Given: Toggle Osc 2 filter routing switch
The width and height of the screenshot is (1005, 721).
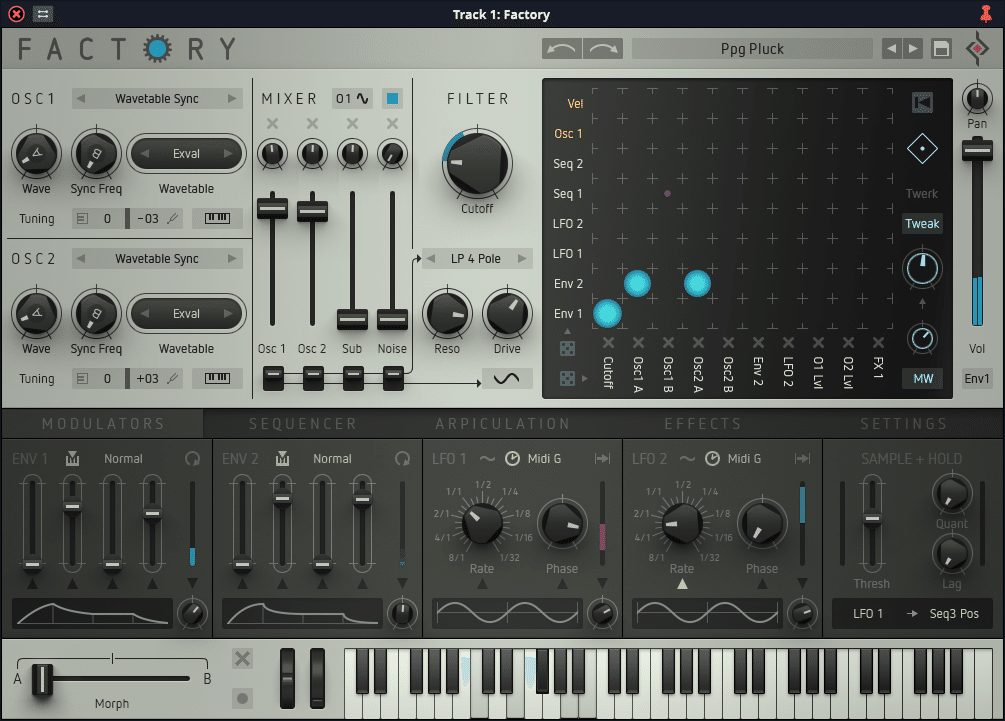Looking at the screenshot, I should point(313,378).
